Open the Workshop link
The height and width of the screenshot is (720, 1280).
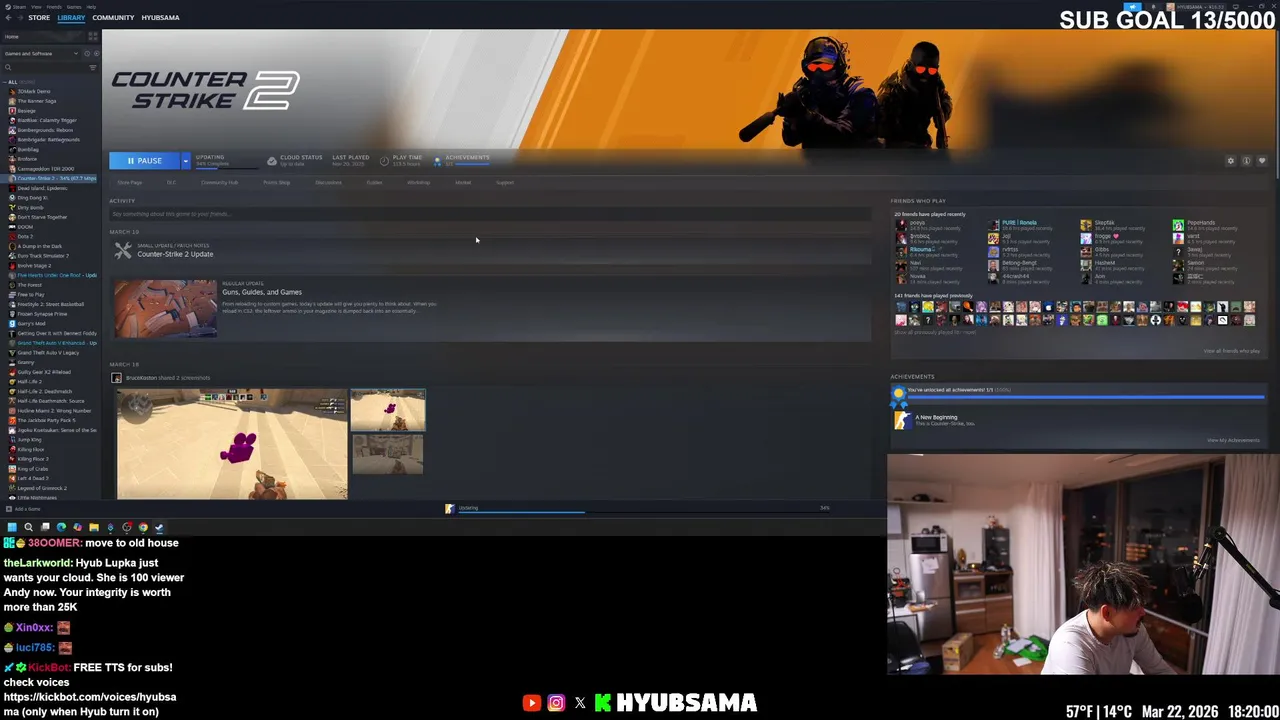coord(418,183)
